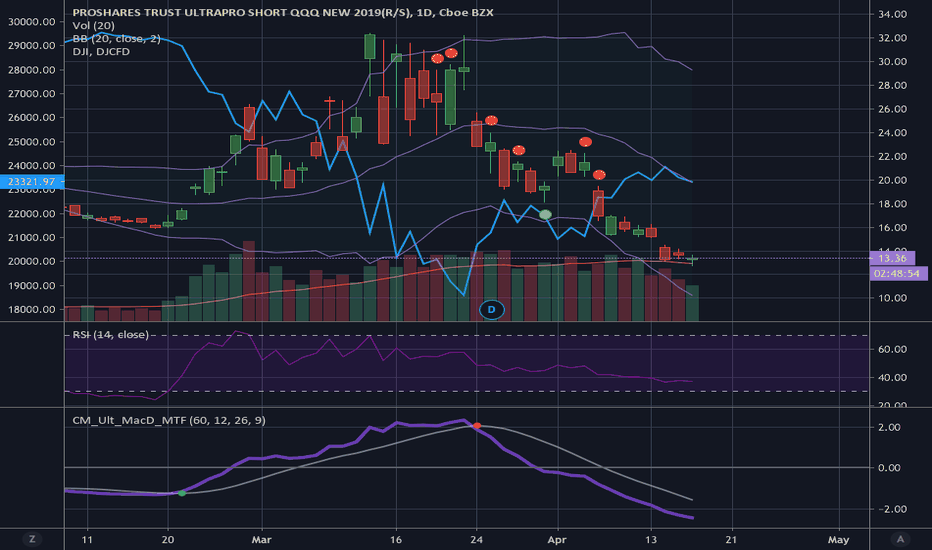This screenshot has width=932, height=550.
Task: Click the 23321.97 DJI price tag
Action: [32, 182]
